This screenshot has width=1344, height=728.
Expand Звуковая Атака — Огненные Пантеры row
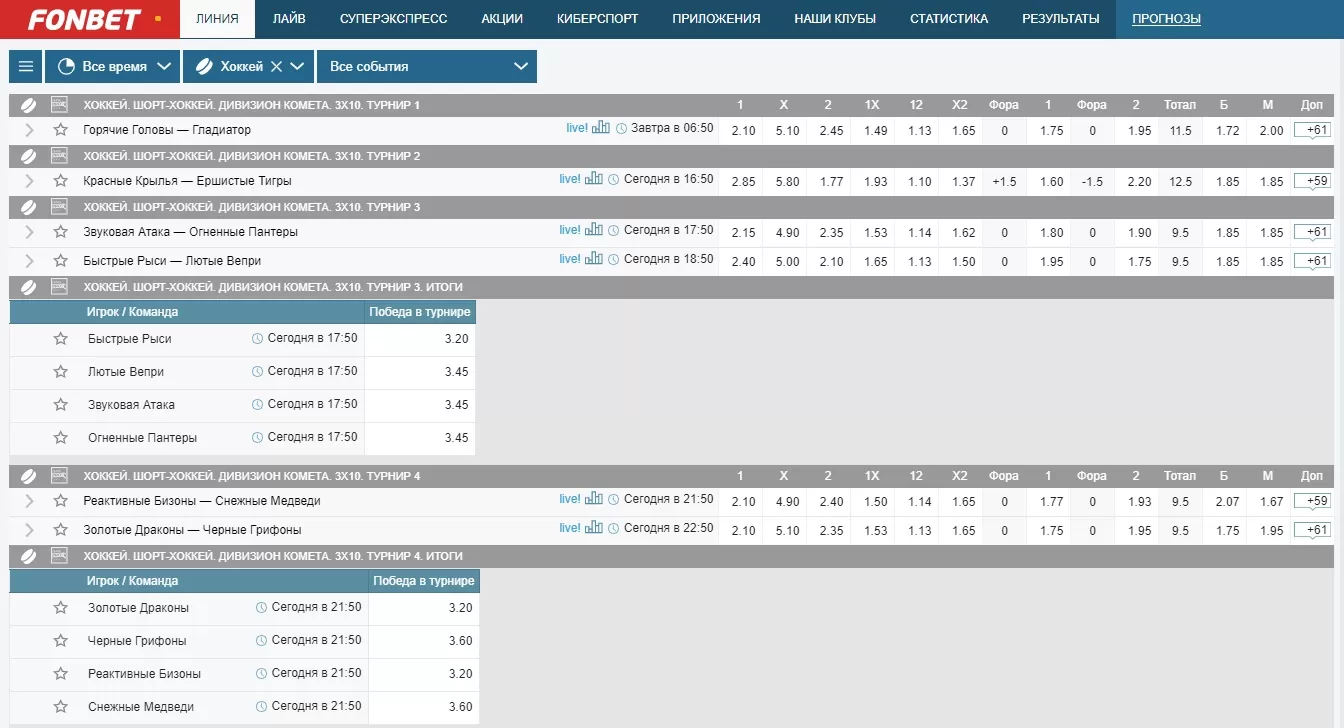[29, 232]
